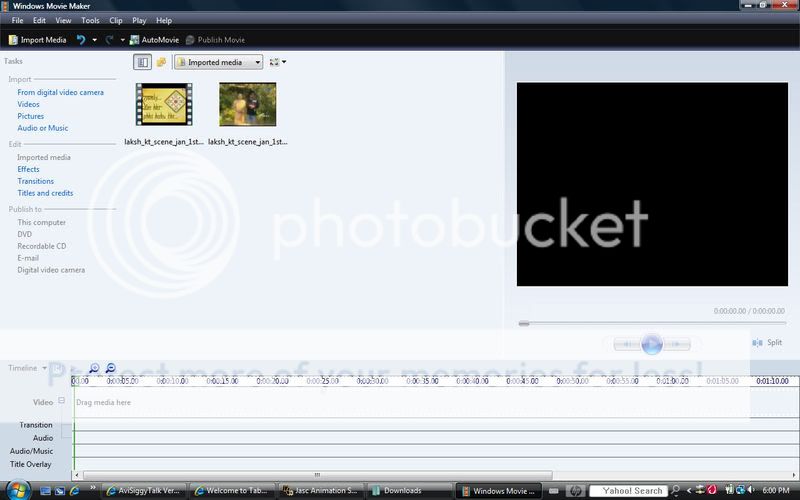
Task: Open the Undo history dropdown arrow
Action: tap(94, 40)
